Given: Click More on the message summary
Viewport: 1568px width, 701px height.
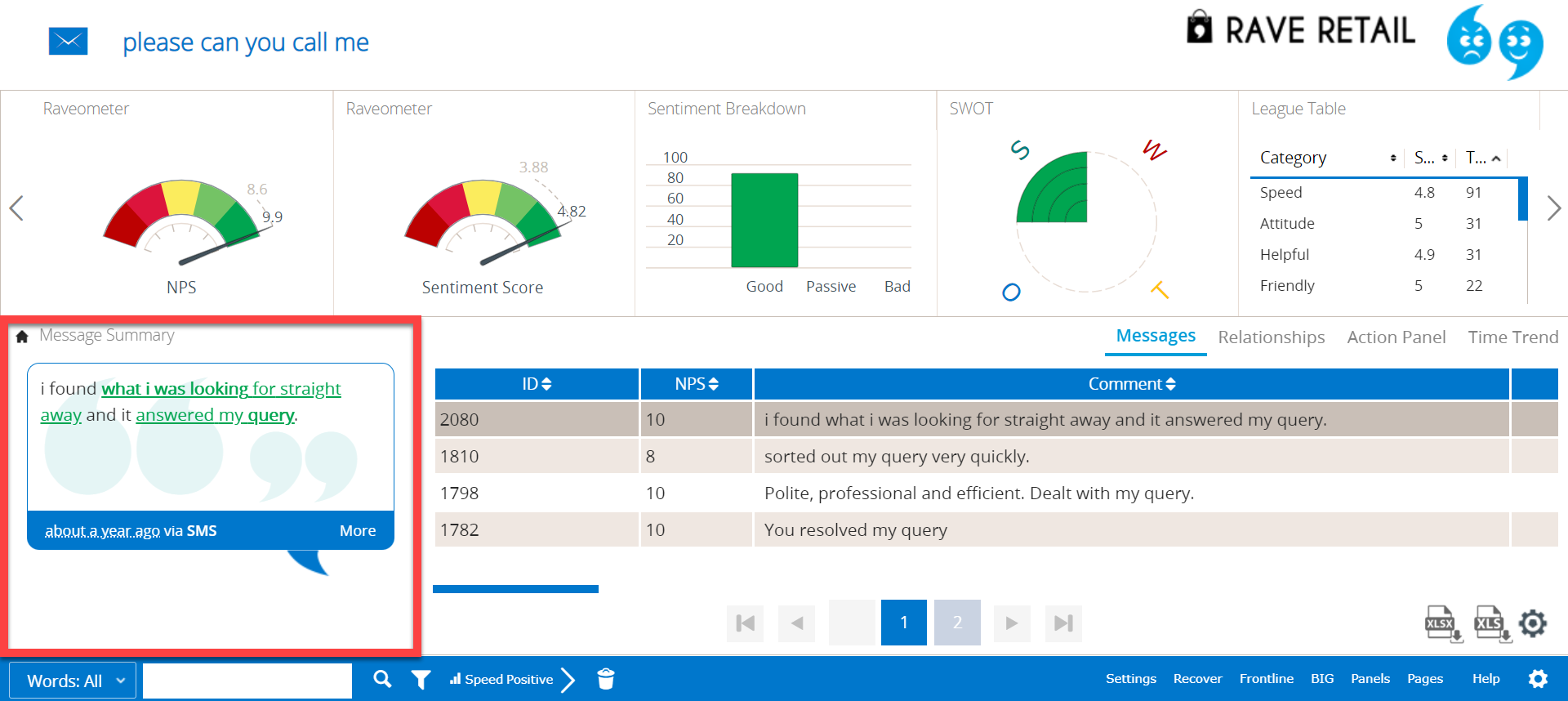Looking at the screenshot, I should [358, 531].
